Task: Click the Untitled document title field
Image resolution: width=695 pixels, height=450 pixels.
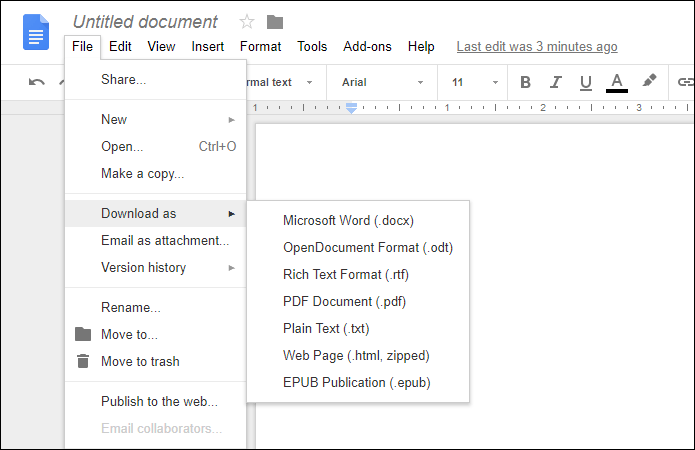Action: click(x=145, y=22)
